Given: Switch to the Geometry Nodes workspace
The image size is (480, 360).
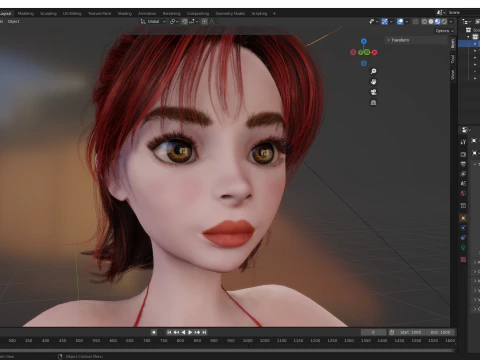Looking at the screenshot, I should click(x=230, y=14).
